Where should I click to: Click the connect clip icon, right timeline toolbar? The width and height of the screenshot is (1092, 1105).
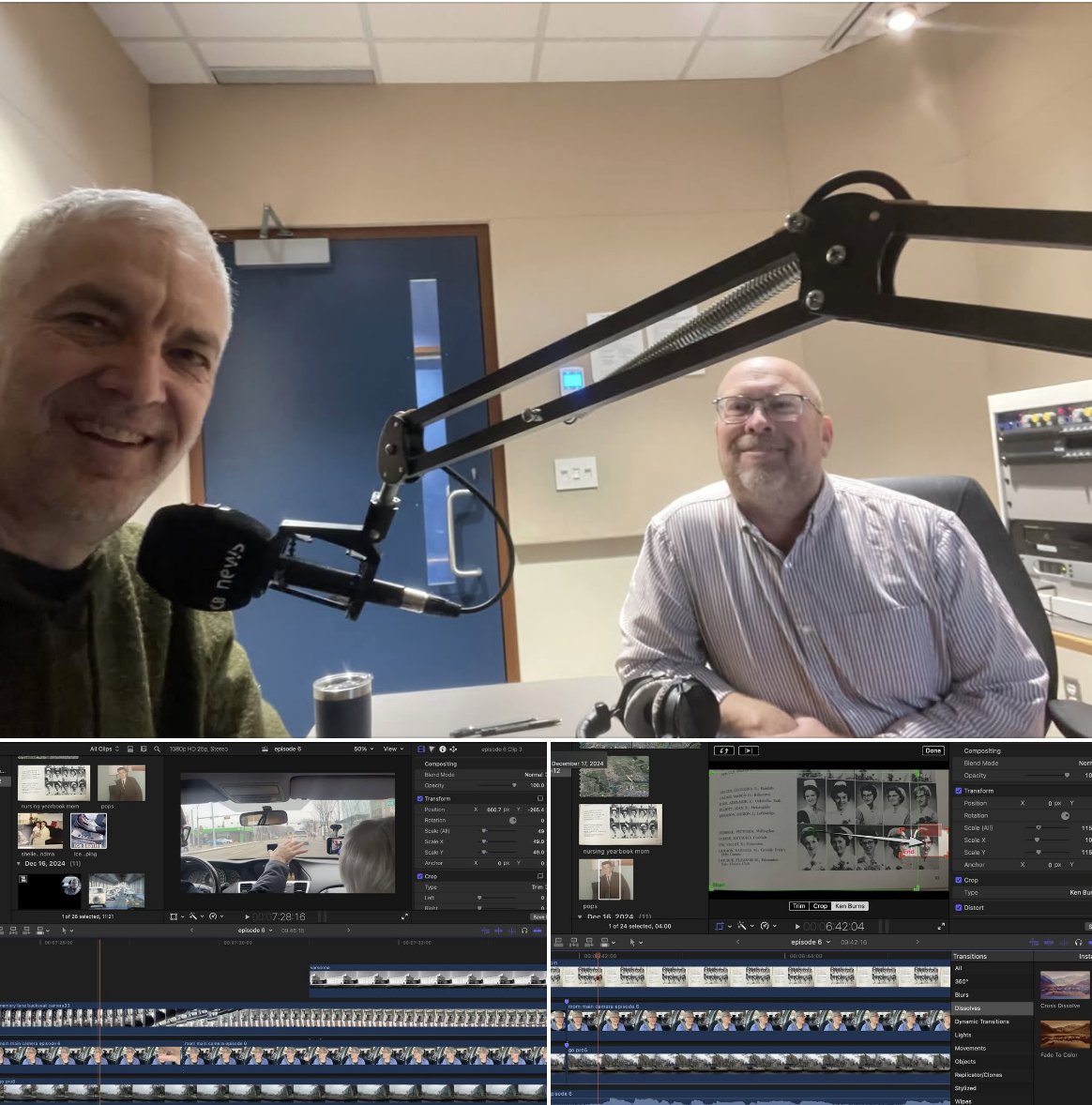coord(559,942)
